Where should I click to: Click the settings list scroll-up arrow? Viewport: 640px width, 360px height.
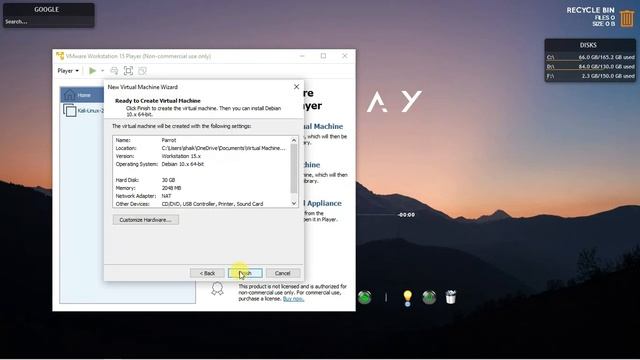tap(294, 140)
